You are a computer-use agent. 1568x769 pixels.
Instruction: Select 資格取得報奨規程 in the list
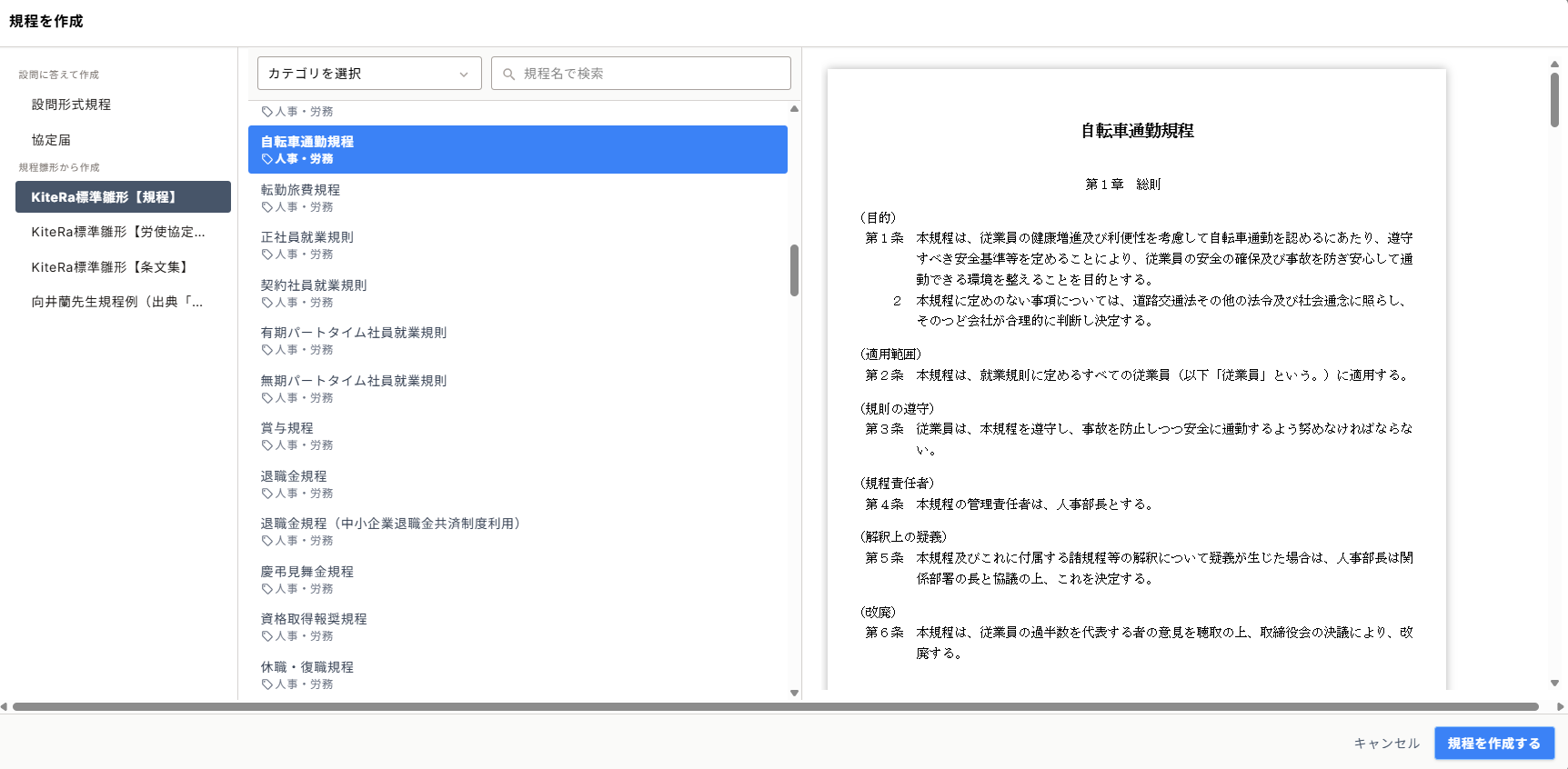[x=518, y=627]
